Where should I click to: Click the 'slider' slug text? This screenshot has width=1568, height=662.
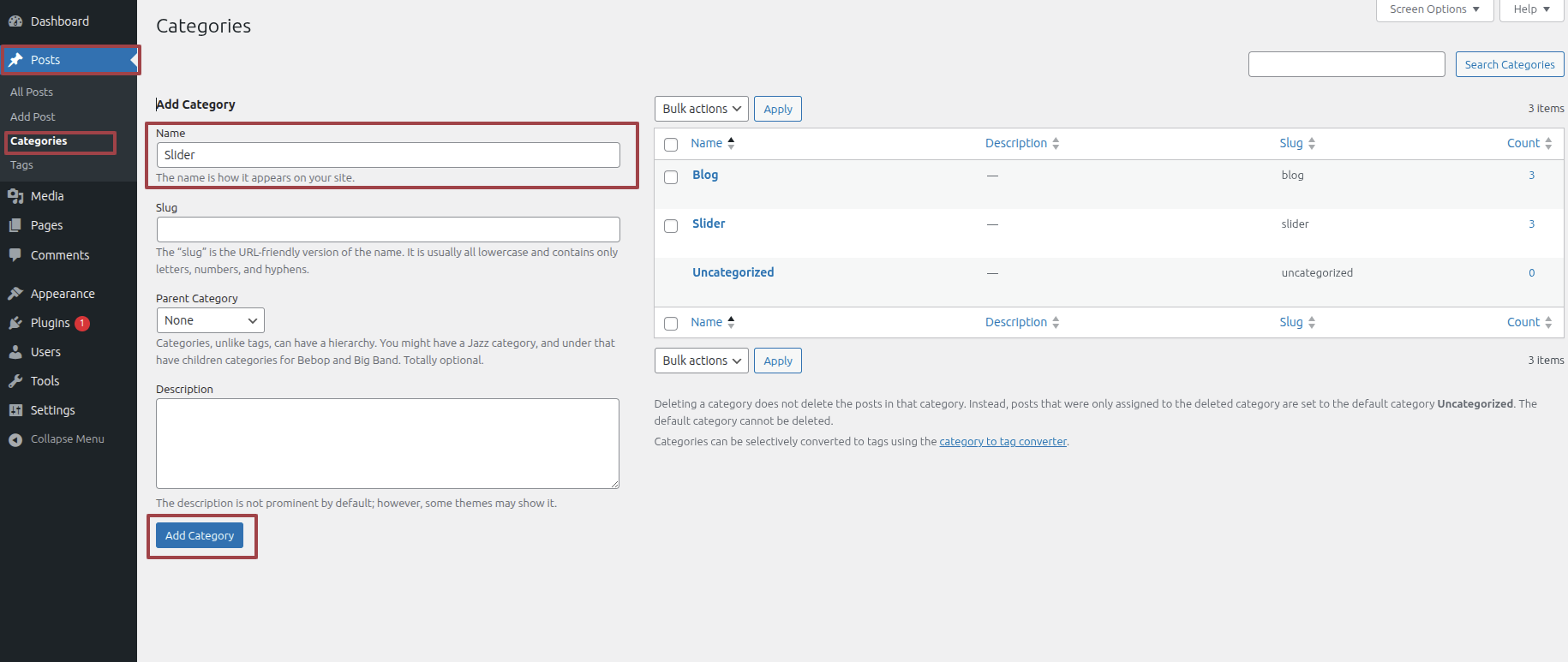(x=1295, y=224)
